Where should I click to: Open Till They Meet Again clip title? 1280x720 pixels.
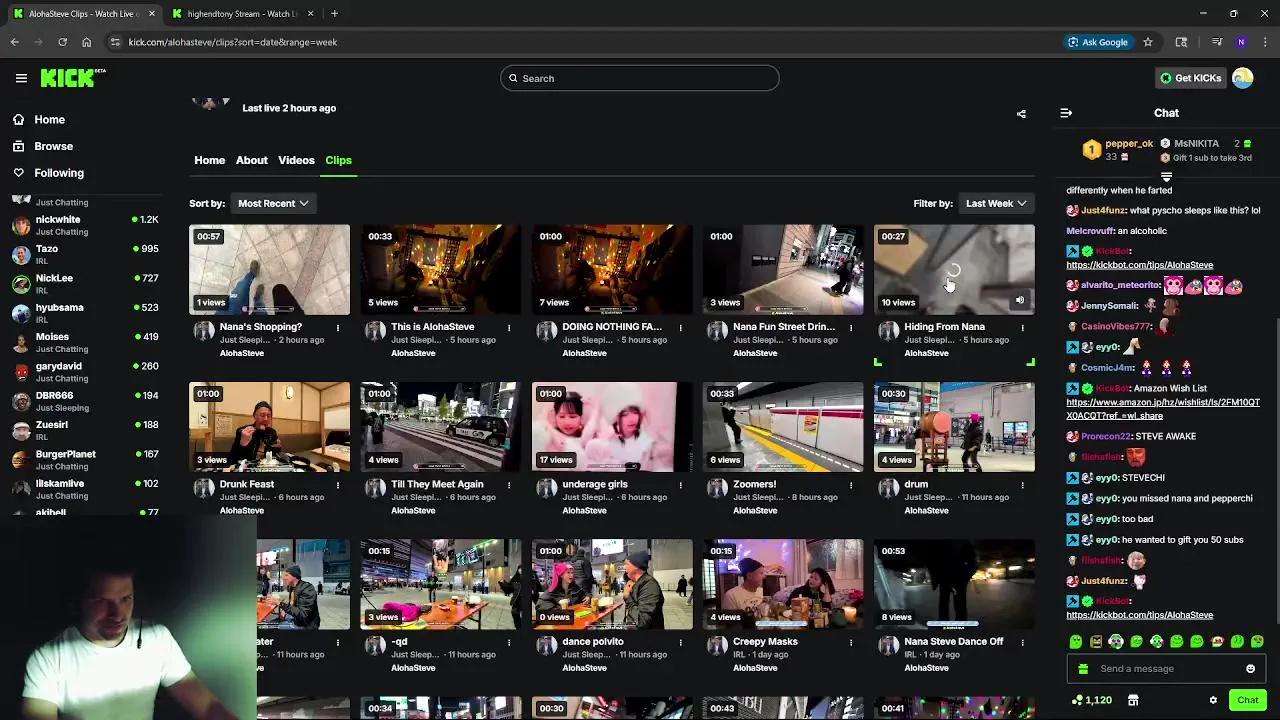click(x=437, y=484)
